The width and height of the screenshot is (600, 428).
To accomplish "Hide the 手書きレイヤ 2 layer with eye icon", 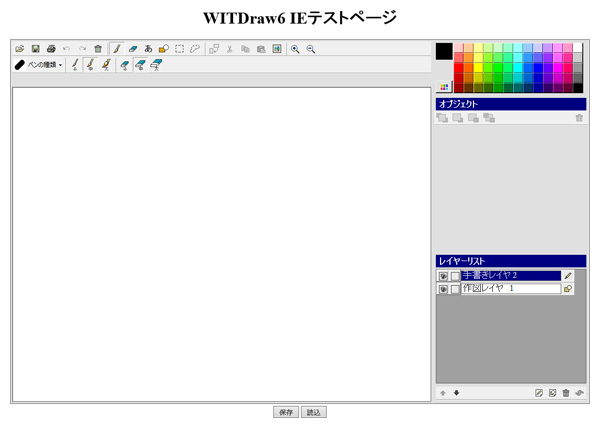I will coord(443,276).
